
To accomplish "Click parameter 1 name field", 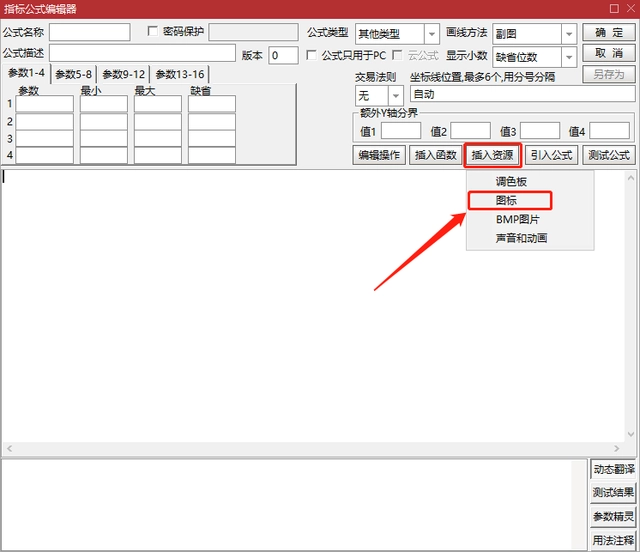I will click(x=44, y=104).
